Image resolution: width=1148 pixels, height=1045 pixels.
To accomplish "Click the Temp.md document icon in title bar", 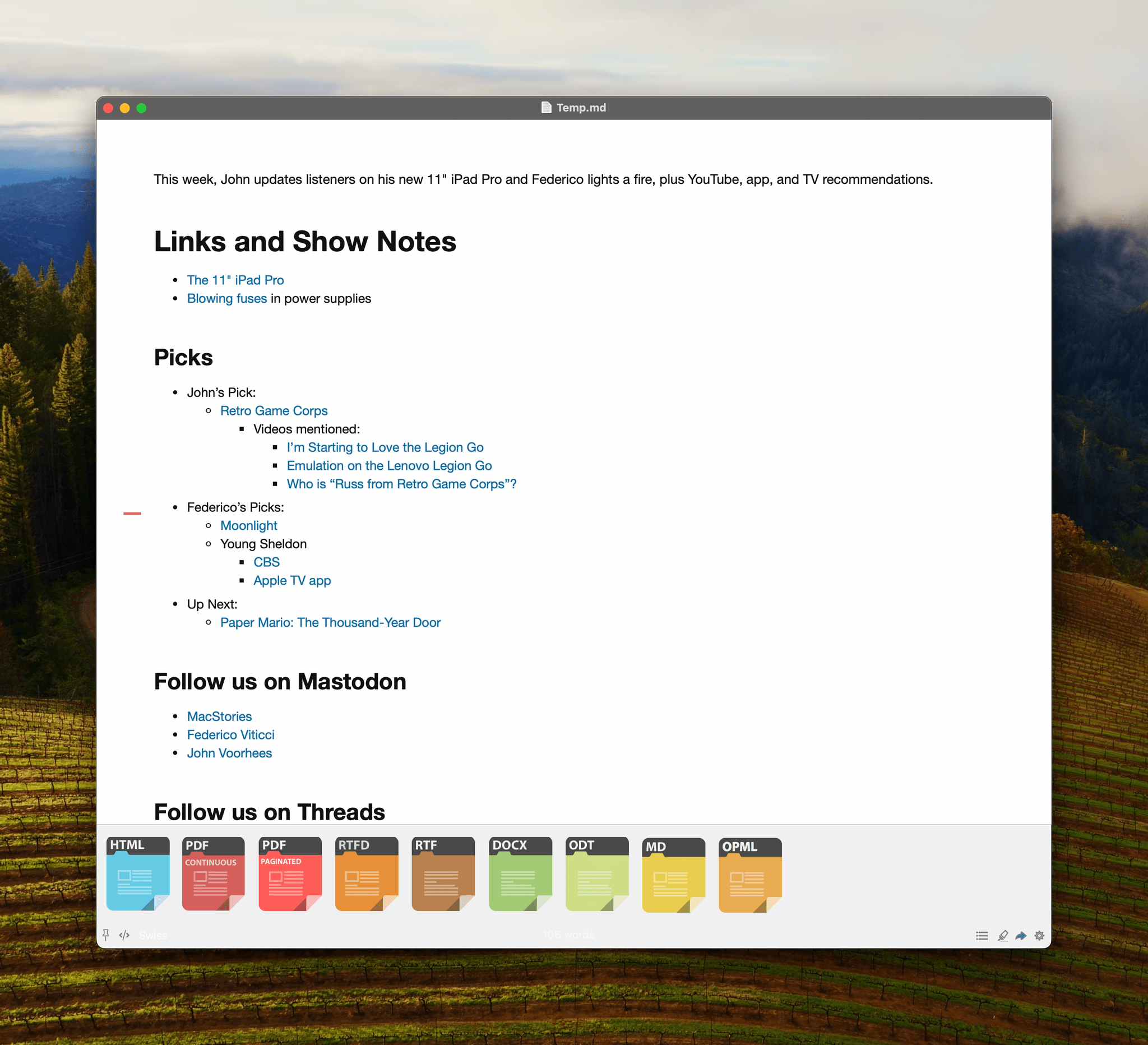I will click(546, 108).
